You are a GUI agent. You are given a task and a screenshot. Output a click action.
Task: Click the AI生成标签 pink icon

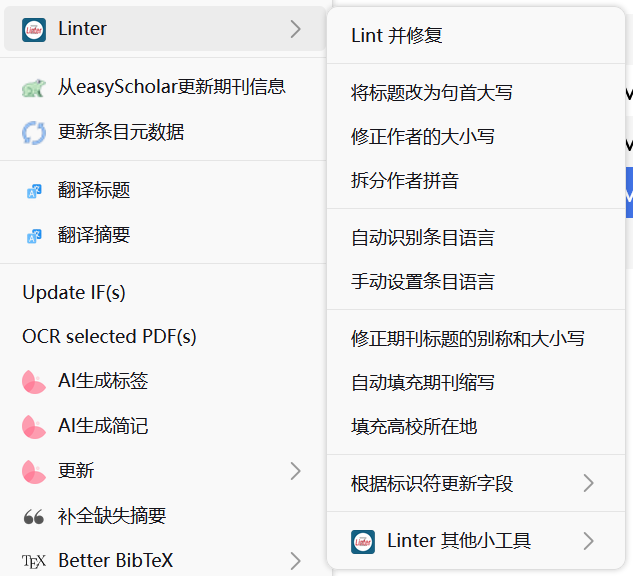coord(34,381)
